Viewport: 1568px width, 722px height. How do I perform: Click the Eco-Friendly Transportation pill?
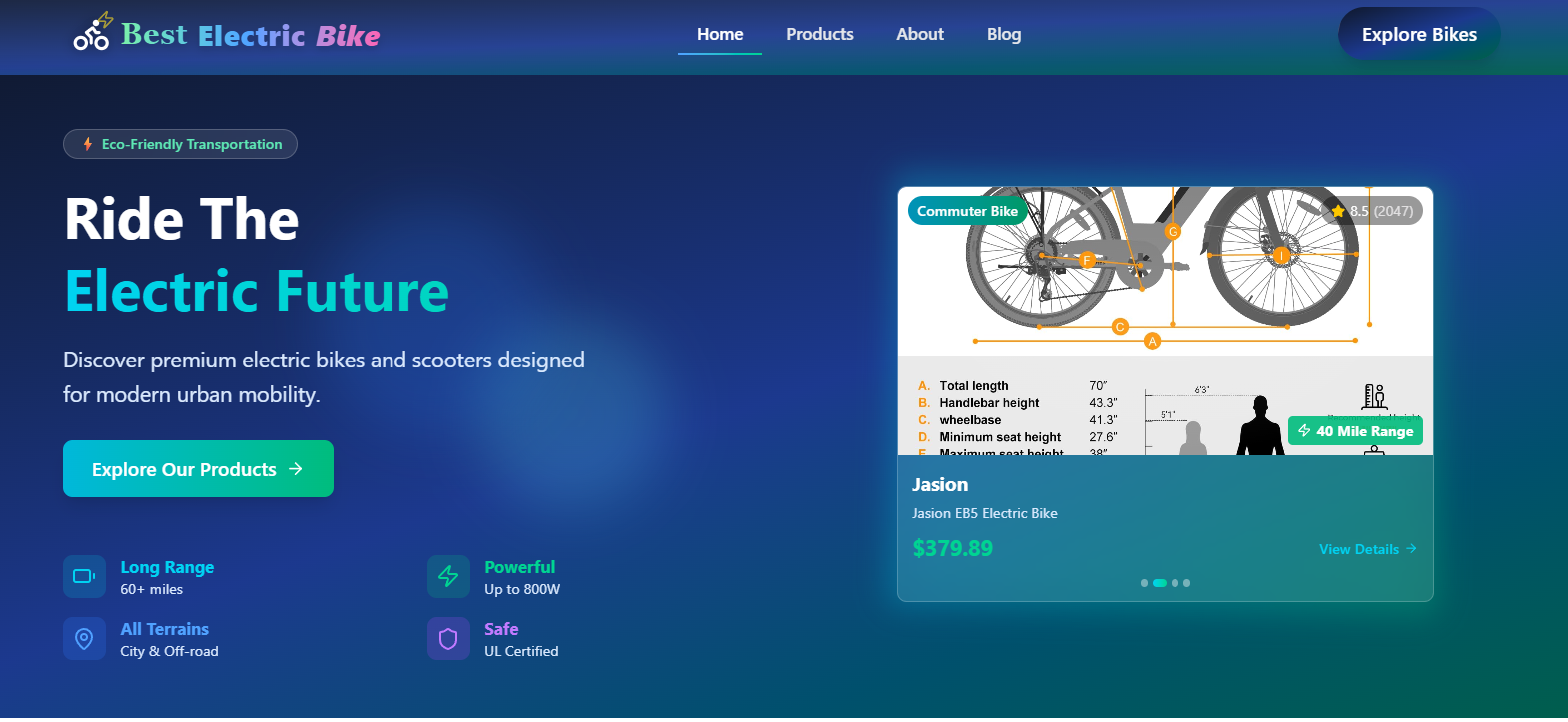[180, 144]
